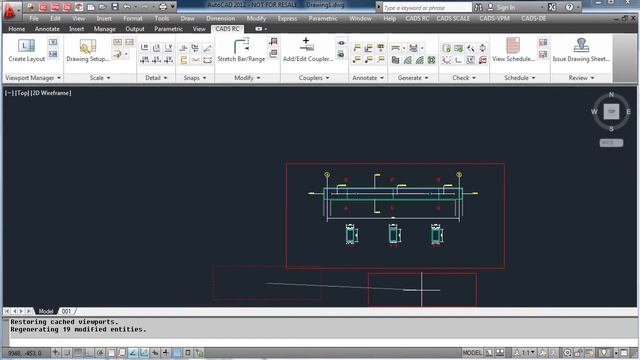640x360 pixels.
Task: Toggle Object Snap in status bar
Action: [x=111, y=353]
